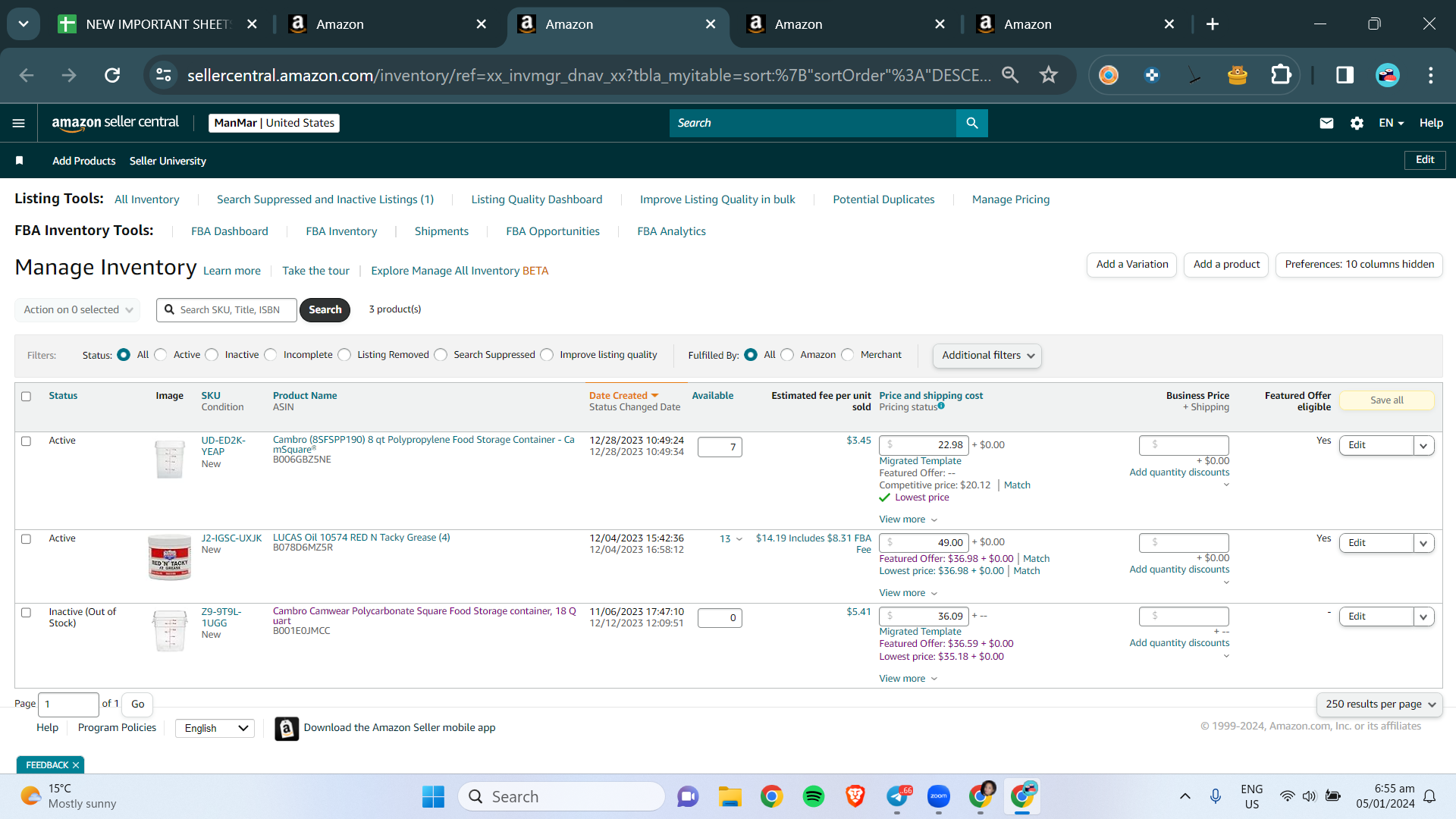Select the Inactive status radio filter

click(x=212, y=355)
